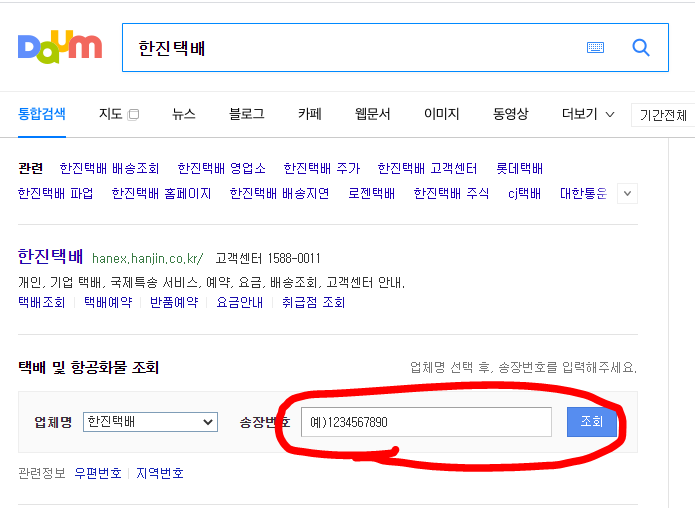Screen dimensions: 695x508
Task: Select the 통합검색 tab
Action: (42, 114)
